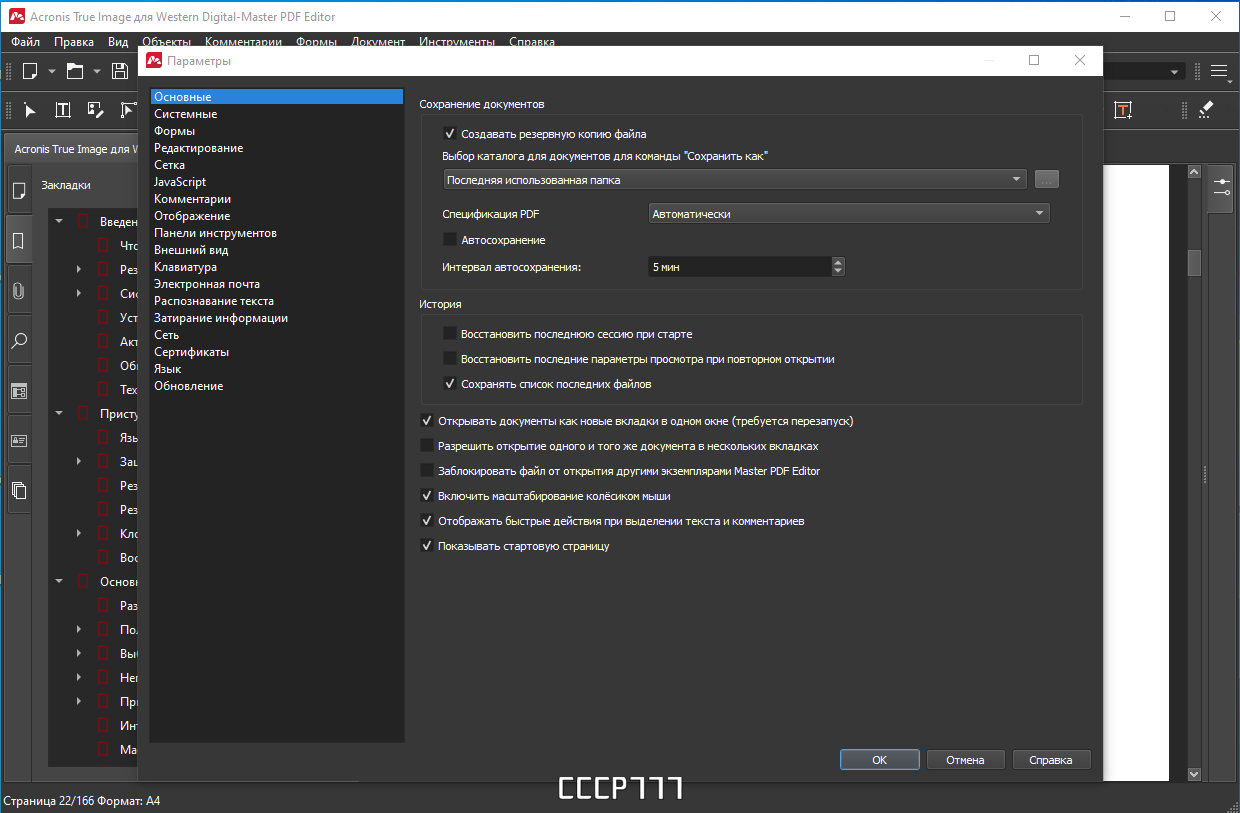This screenshot has height=813, width=1240.
Task: Open the Спецификация PDF dropdown
Action: [849, 213]
